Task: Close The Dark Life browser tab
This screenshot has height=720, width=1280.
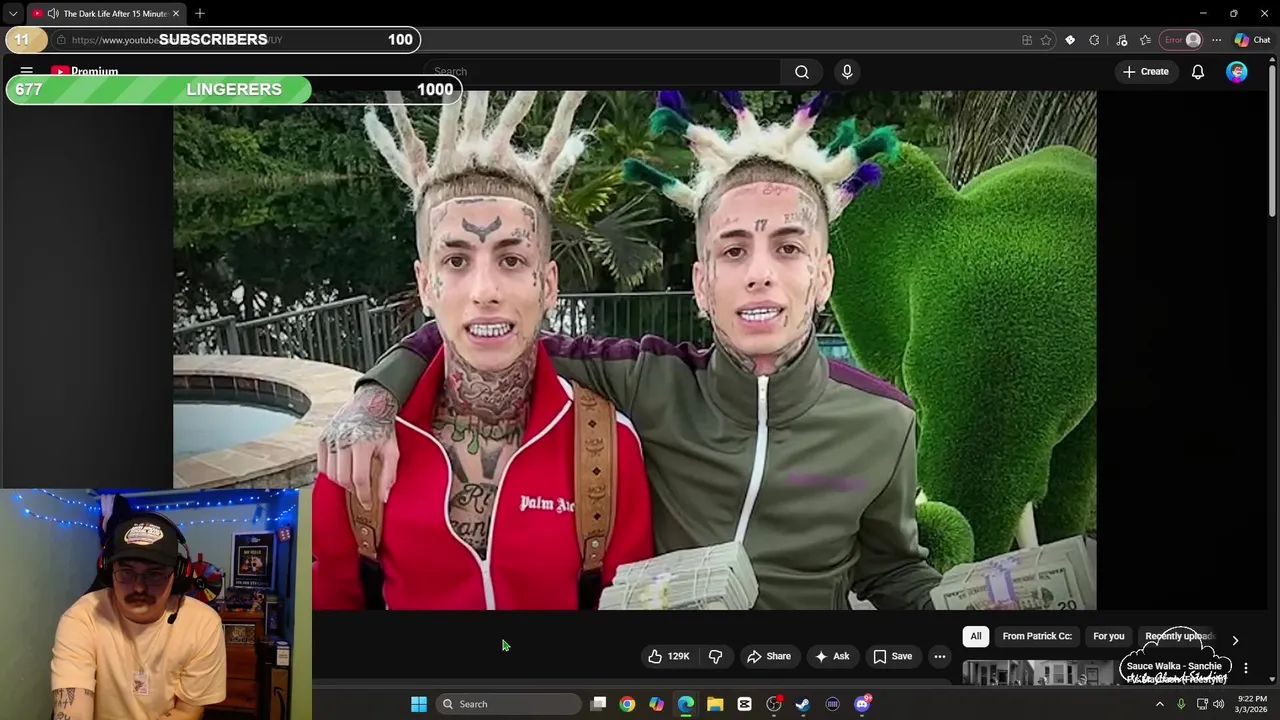Action: click(x=176, y=14)
